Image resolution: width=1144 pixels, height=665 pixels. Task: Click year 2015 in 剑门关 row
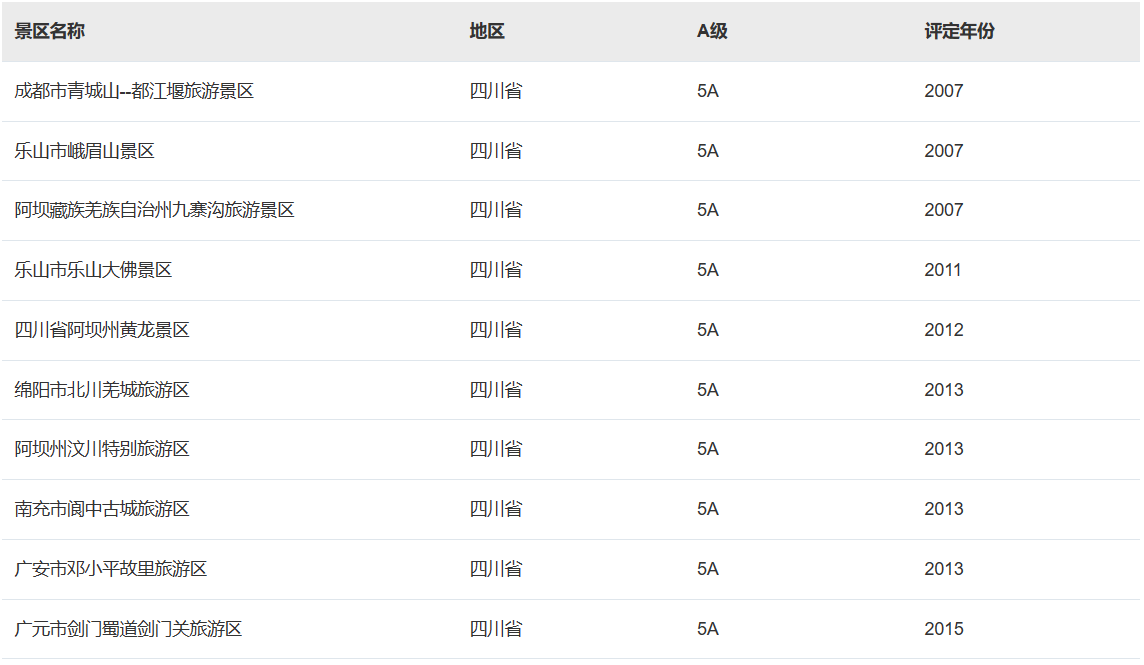coord(944,629)
